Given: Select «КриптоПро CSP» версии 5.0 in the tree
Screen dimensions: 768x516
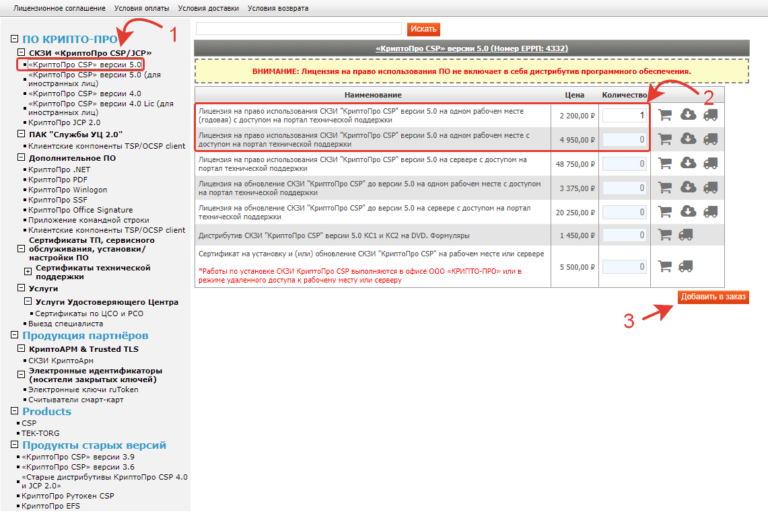Looking at the screenshot, I should click(85, 65).
